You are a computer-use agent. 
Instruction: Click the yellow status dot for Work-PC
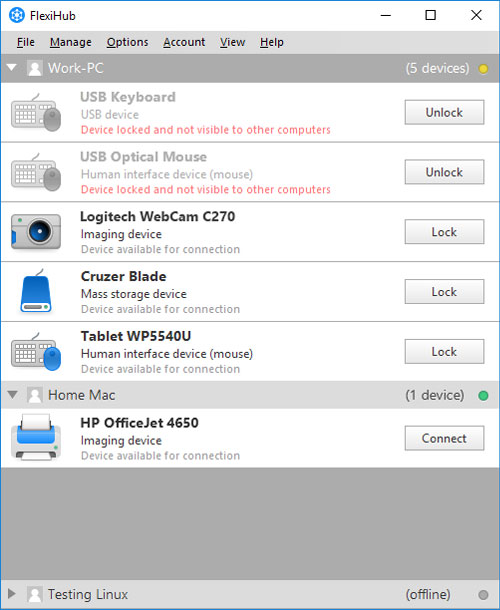(483, 69)
